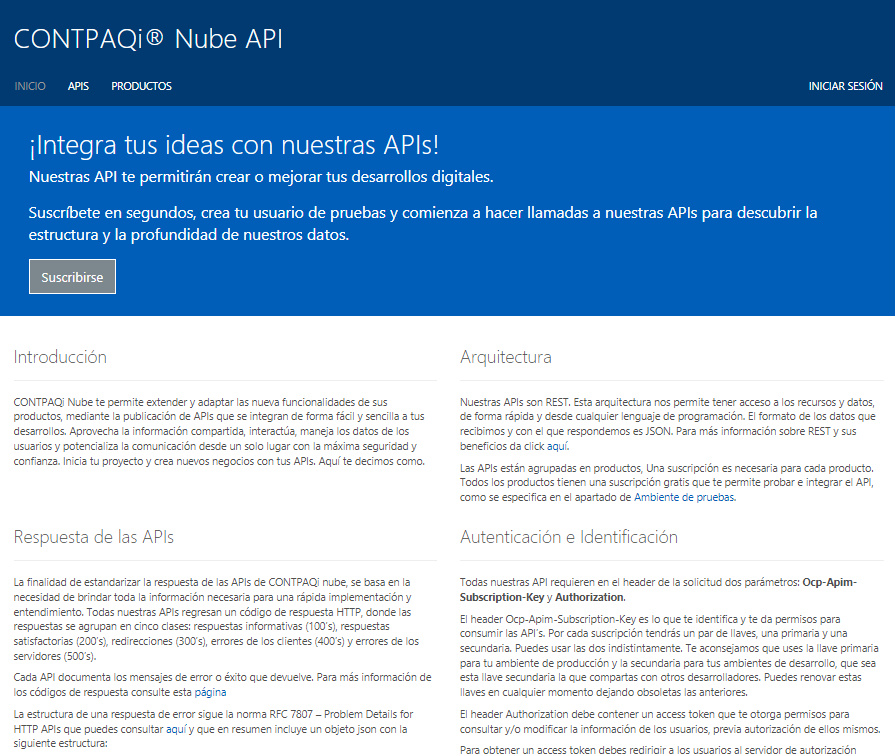Click the CONTPAQi® Nube API site title
This screenshot has height=754, width=895.
[148, 39]
